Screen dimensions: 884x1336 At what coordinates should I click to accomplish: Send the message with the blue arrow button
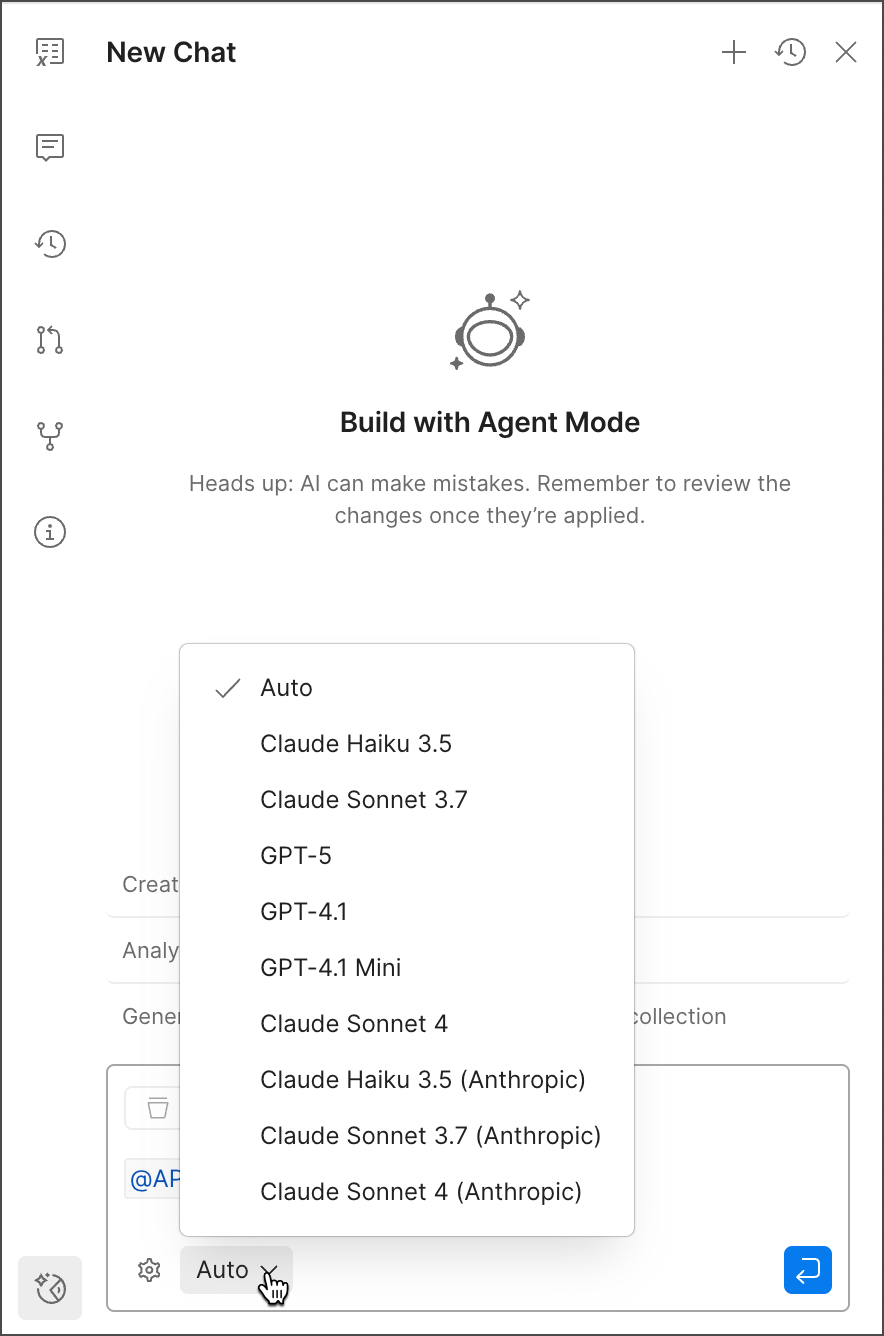point(807,1269)
